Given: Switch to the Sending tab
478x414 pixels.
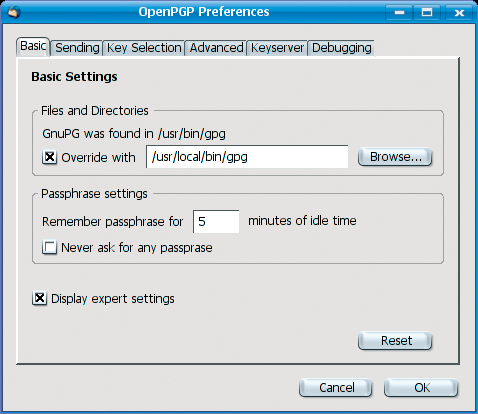Looking at the screenshot, I should [77, 48].
